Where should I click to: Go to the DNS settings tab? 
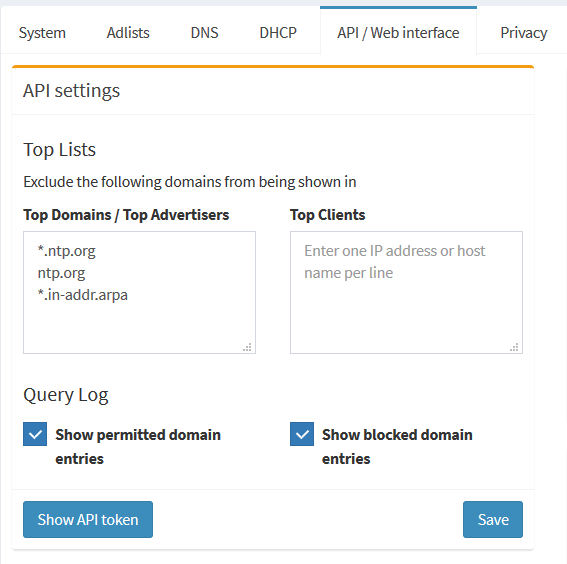[x=205, y=33]
